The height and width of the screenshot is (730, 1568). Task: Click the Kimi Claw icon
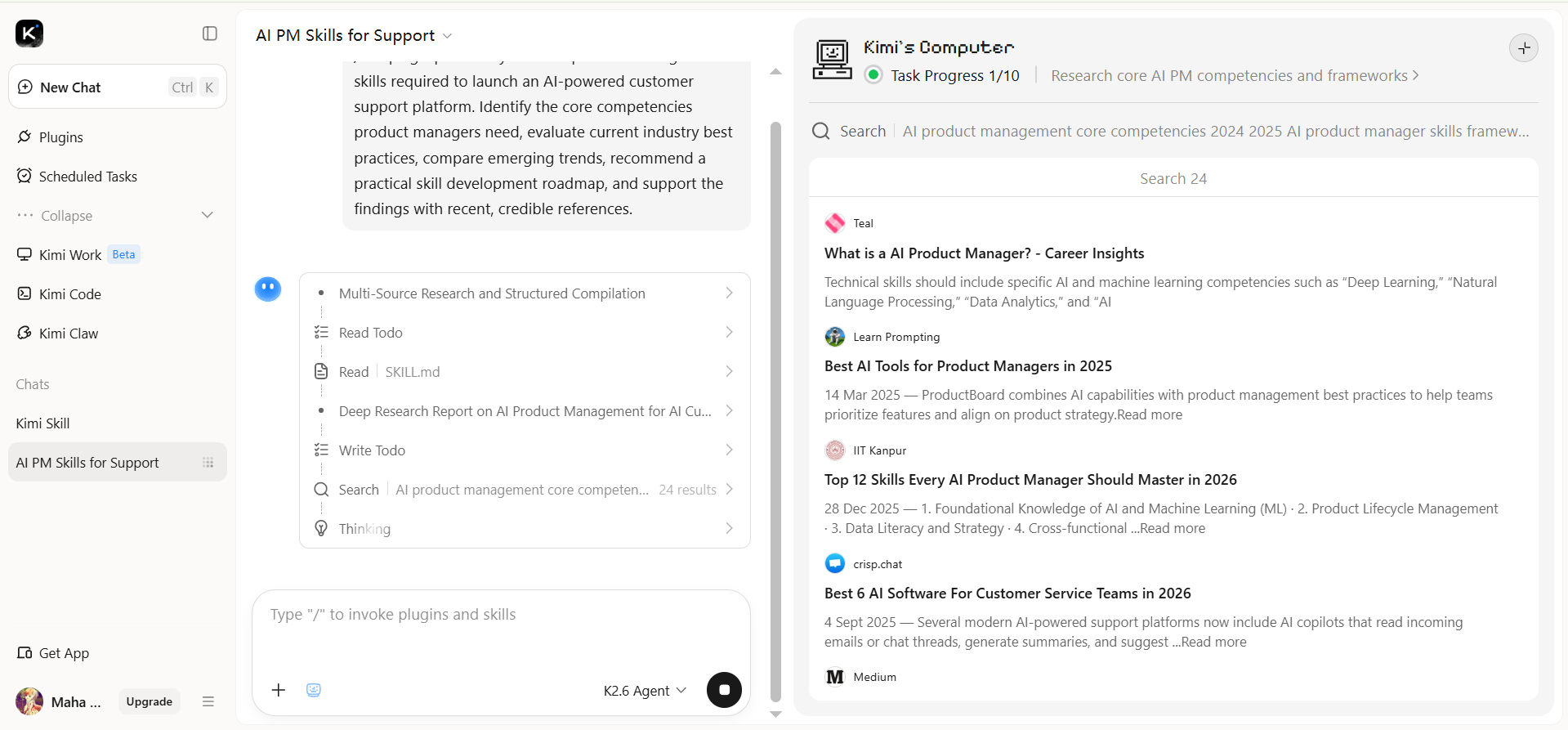pos(25,333)
